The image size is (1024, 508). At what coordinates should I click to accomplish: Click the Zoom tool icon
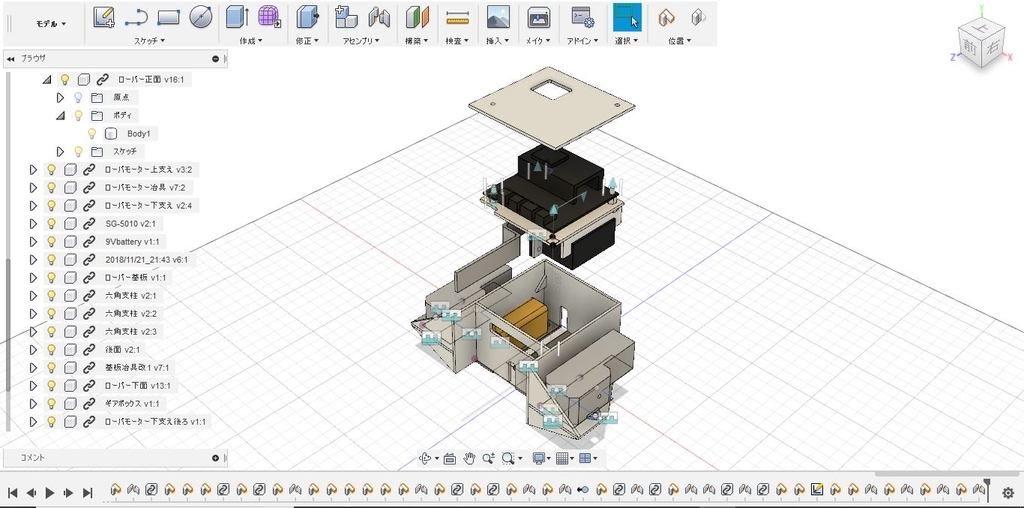488,458
